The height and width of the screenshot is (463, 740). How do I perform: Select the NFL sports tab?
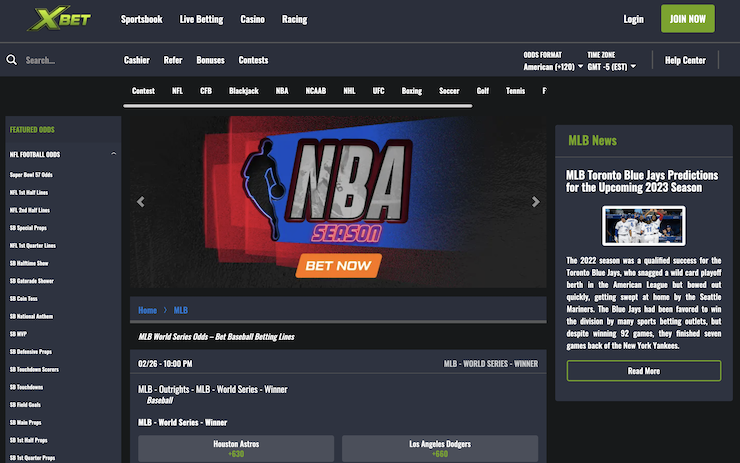click(x=177, y=91)
